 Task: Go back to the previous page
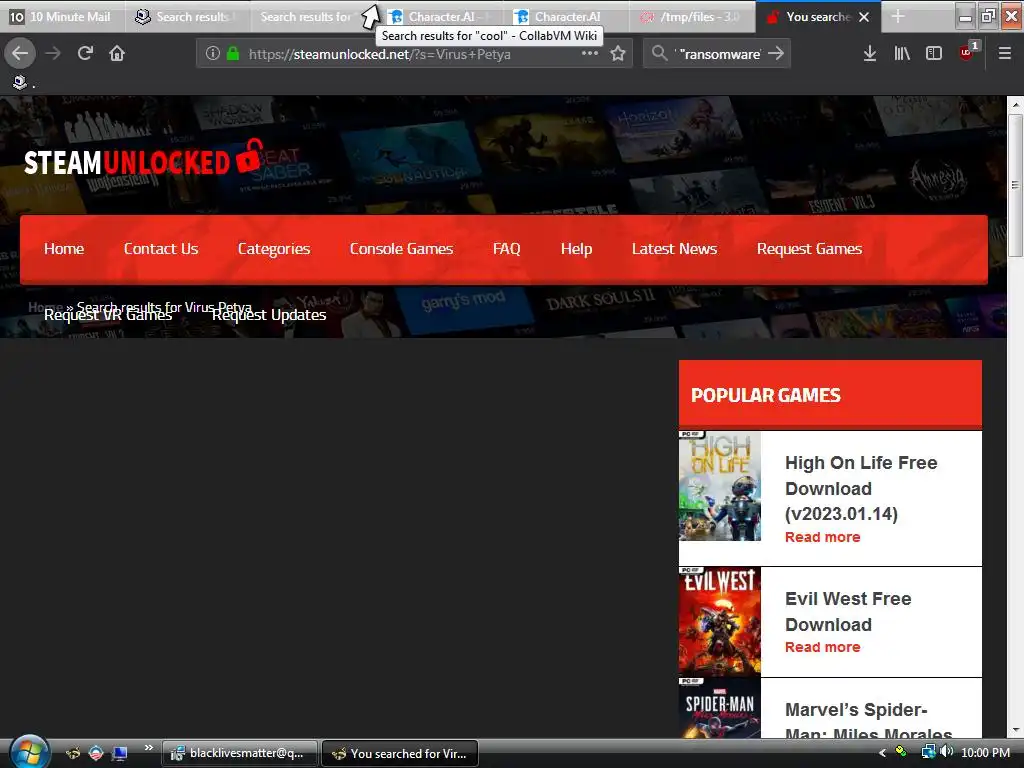point(20,54)
